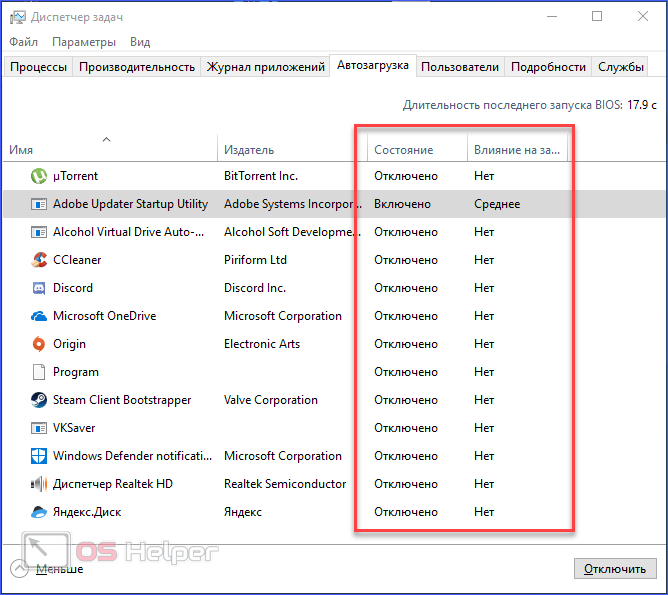Click the Microsoft OneDrive cloud icon

point(39,316)
